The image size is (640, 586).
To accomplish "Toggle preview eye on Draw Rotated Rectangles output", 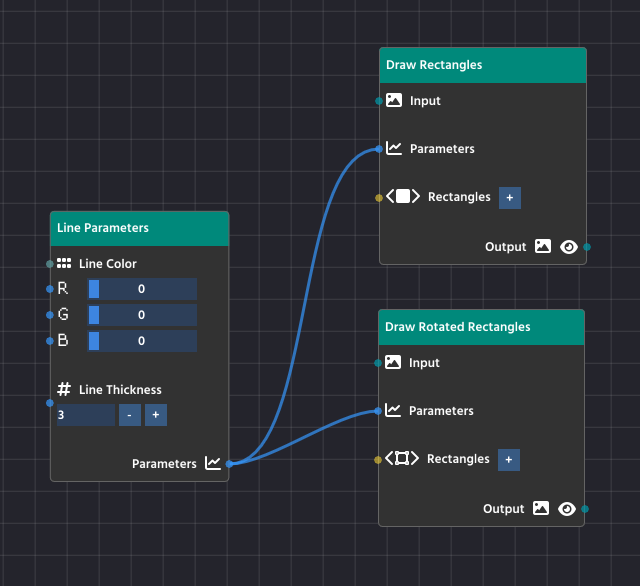I will (567, 509).
